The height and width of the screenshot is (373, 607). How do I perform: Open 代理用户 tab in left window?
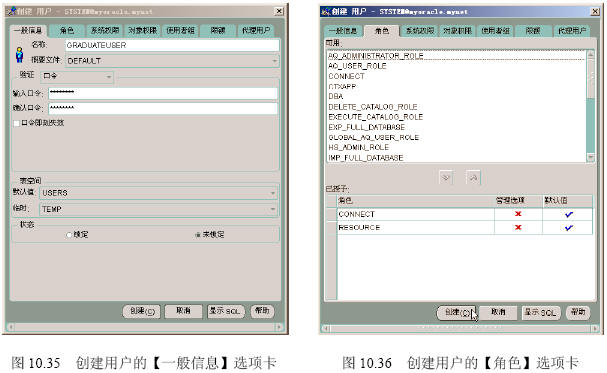[256, 30]
